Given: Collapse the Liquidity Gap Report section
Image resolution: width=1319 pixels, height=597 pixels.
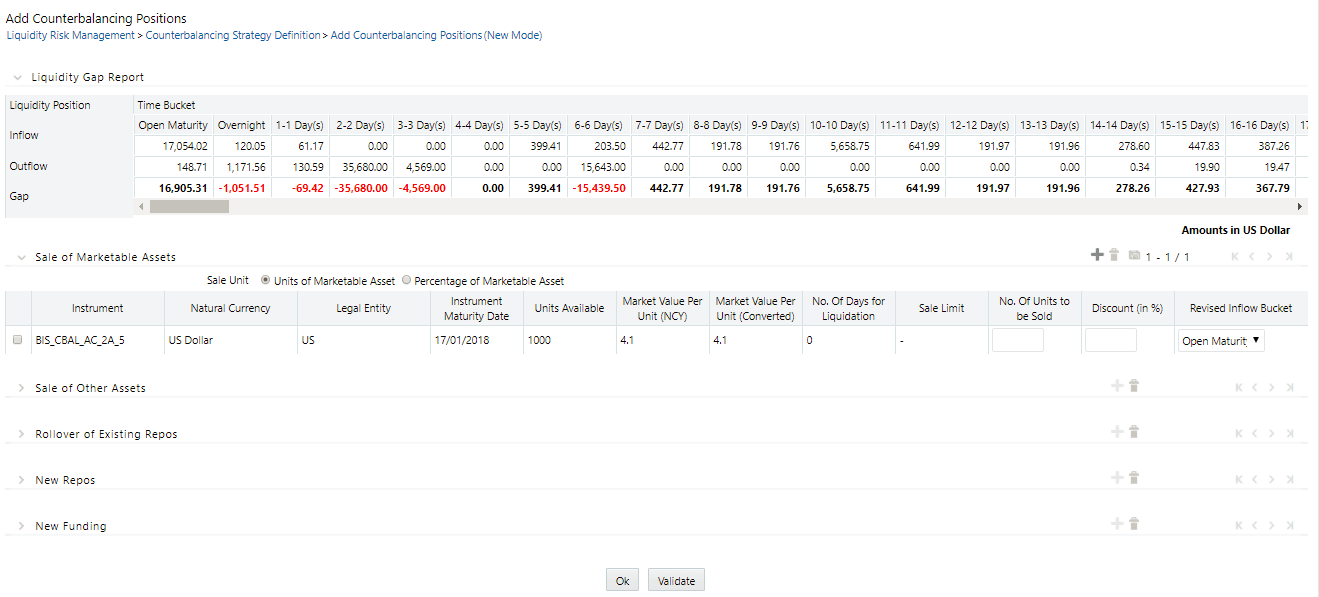Looking at the screenshot, I should click(x=18, y=77).
